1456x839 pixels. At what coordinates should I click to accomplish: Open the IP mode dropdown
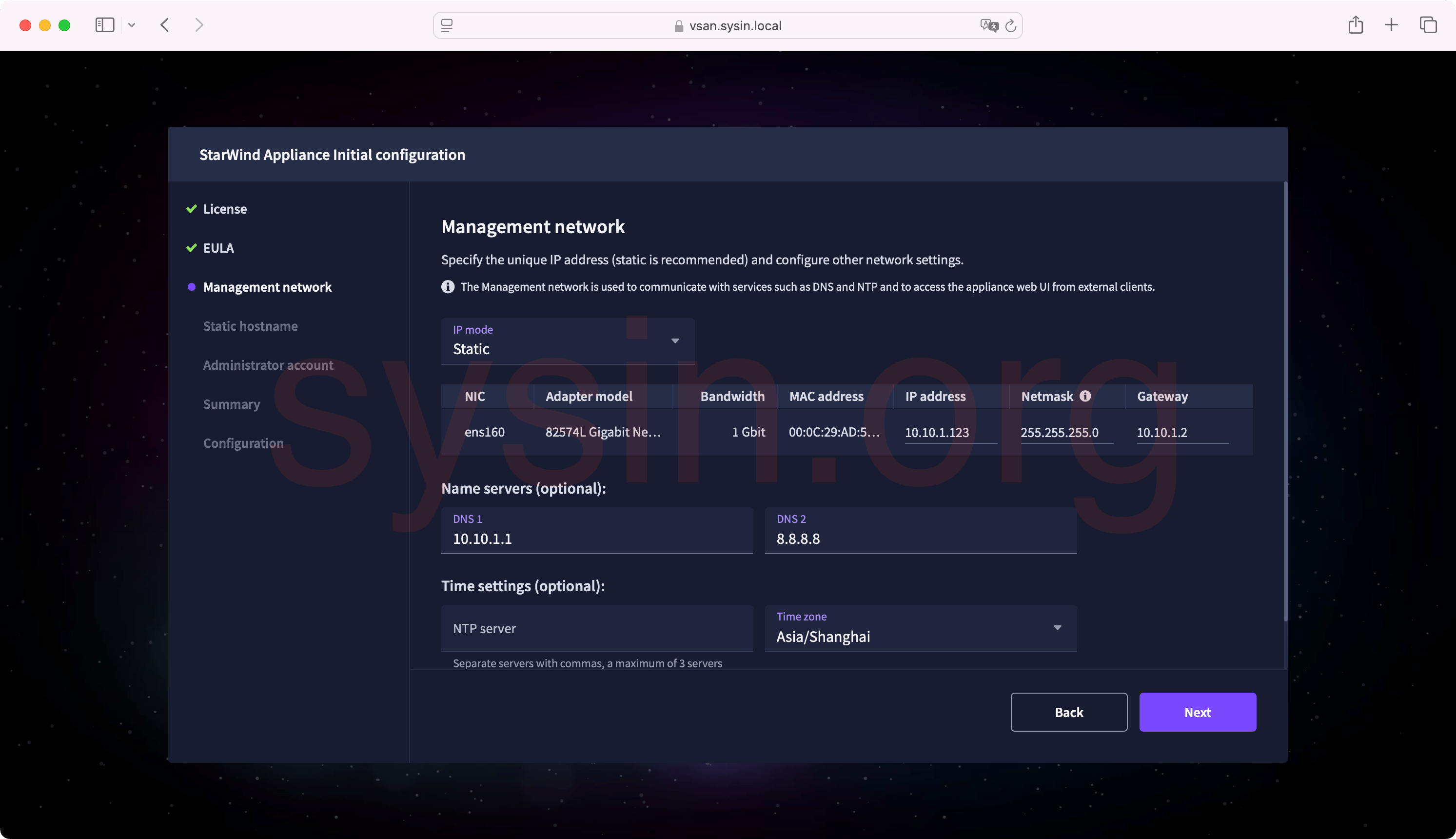coord(567,341)
